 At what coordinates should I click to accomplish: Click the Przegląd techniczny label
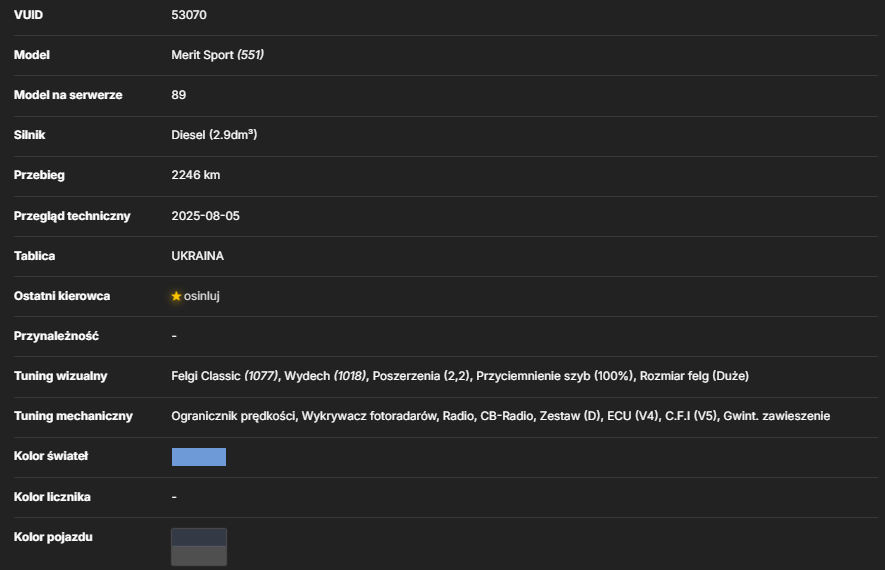click(x=72, y=216)
